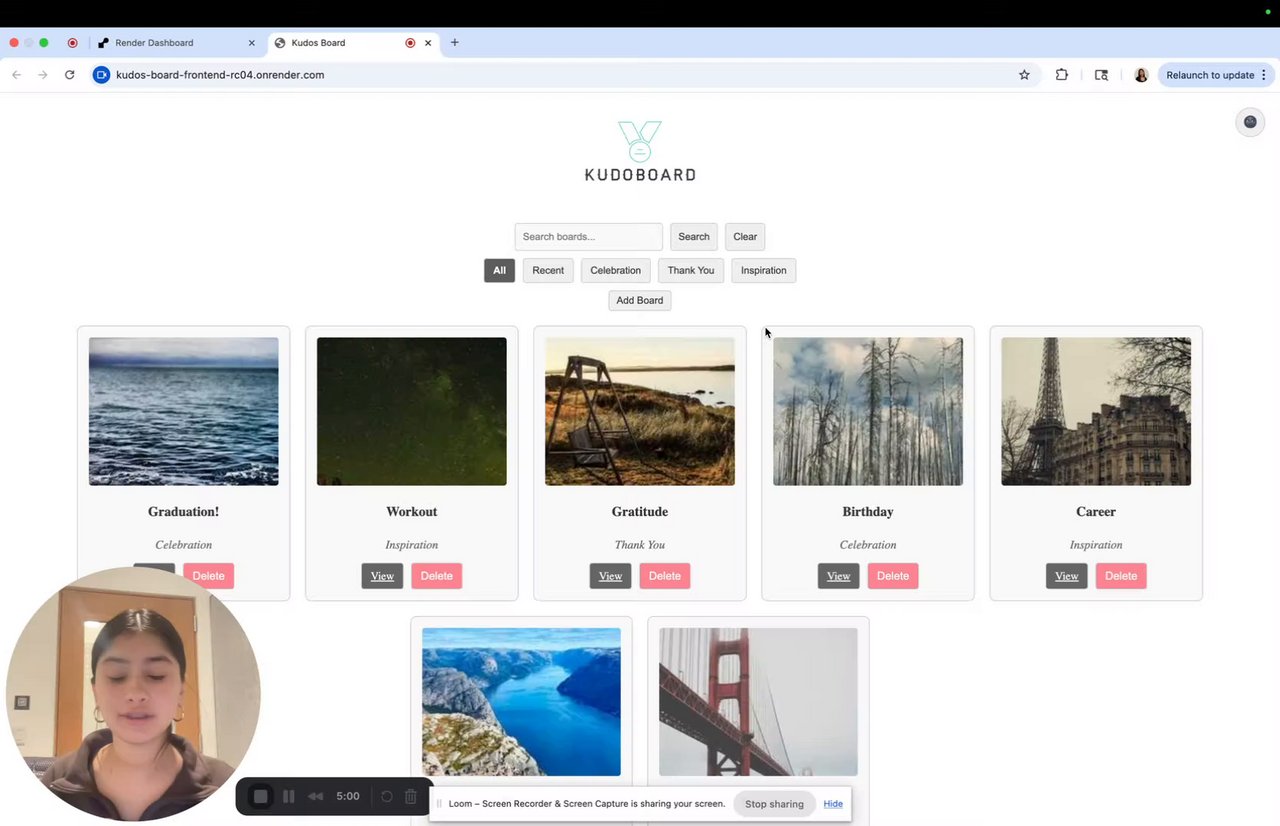Click the Eiffel Tower Career card image

tap(1096, 411)
